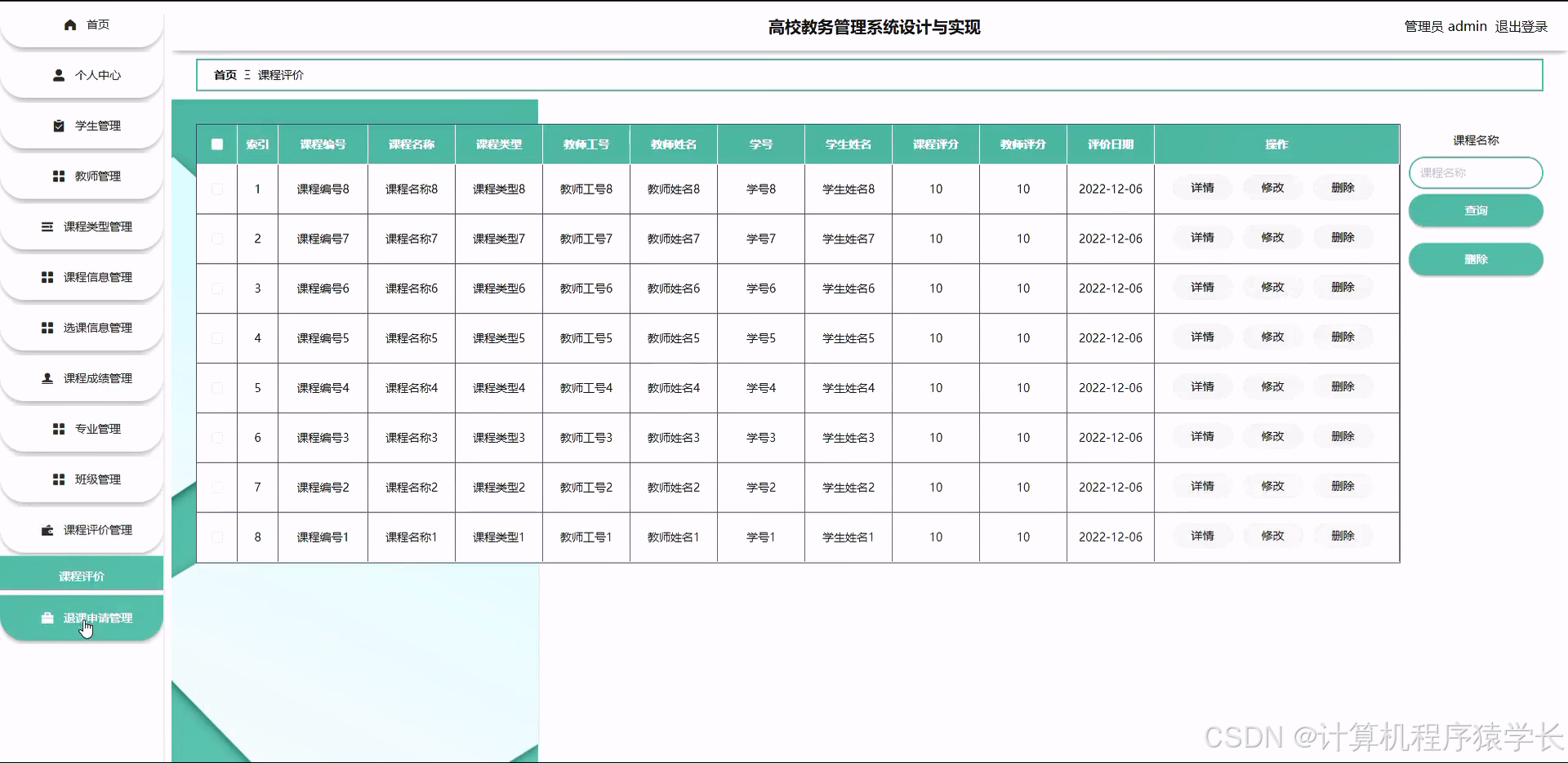
Task: Open 退课申请管理 via its icon
Action: [x=47, y=618]
